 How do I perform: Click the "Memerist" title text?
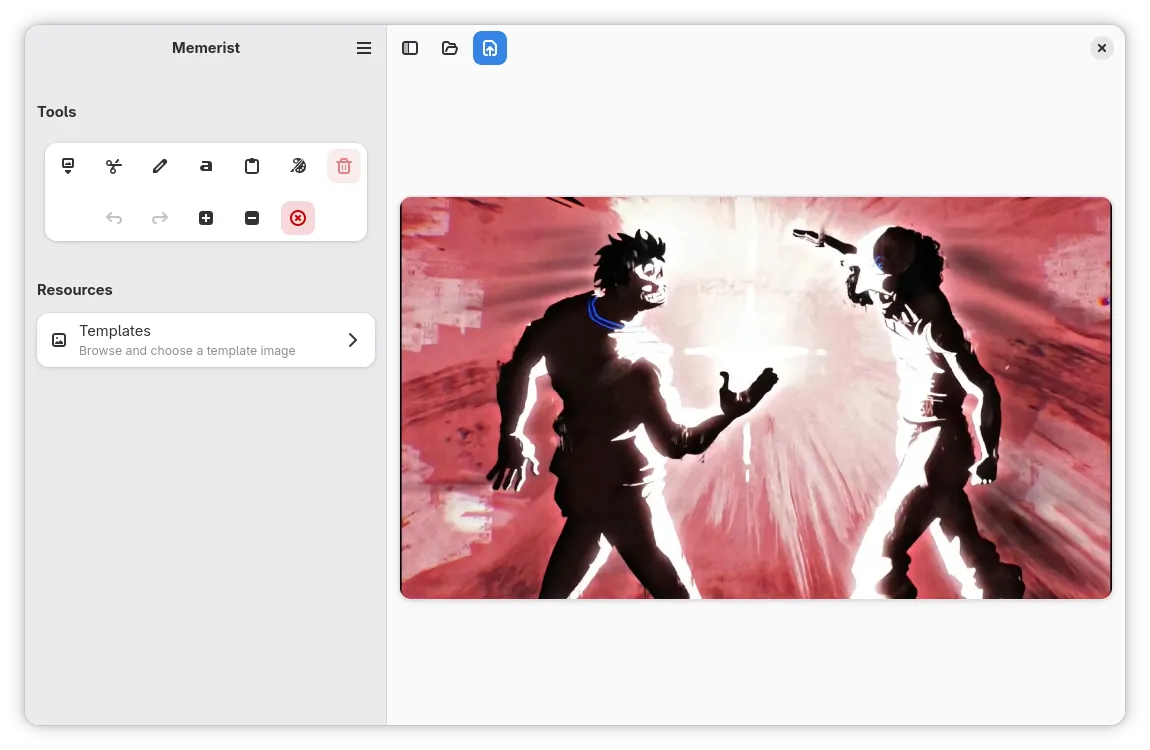click(x=206, y=48)
